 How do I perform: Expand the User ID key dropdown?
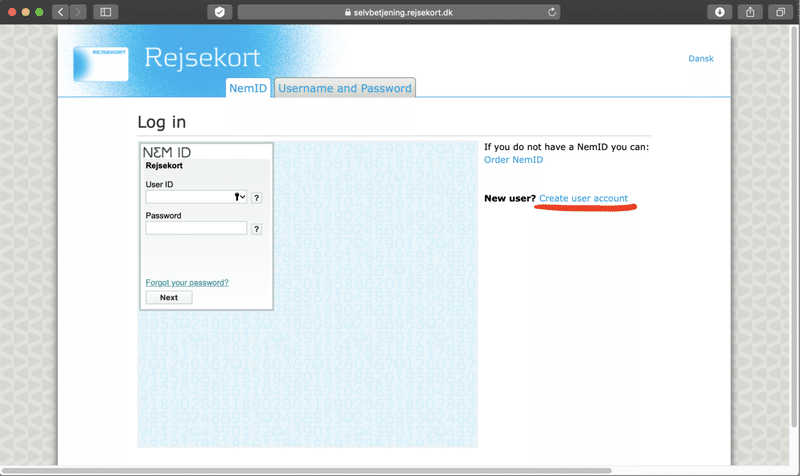(240, 197)
